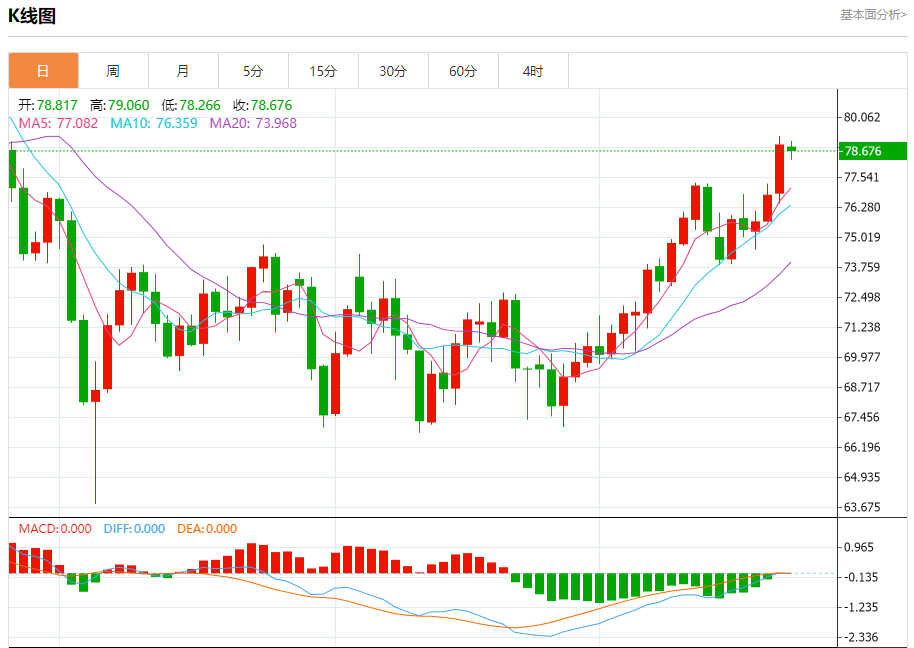Viewport: 914px width, 648px height.
Task: Click the DIFF:0.000 indicator label
Action: coord(134,529)
